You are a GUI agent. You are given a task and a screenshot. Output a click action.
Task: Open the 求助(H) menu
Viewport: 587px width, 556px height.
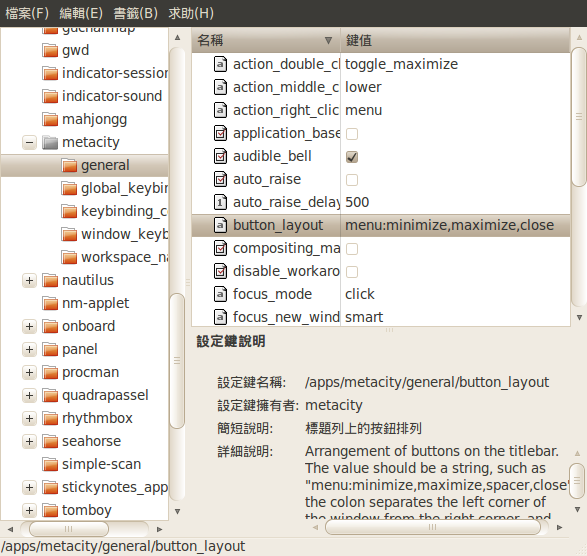point(191,13)
